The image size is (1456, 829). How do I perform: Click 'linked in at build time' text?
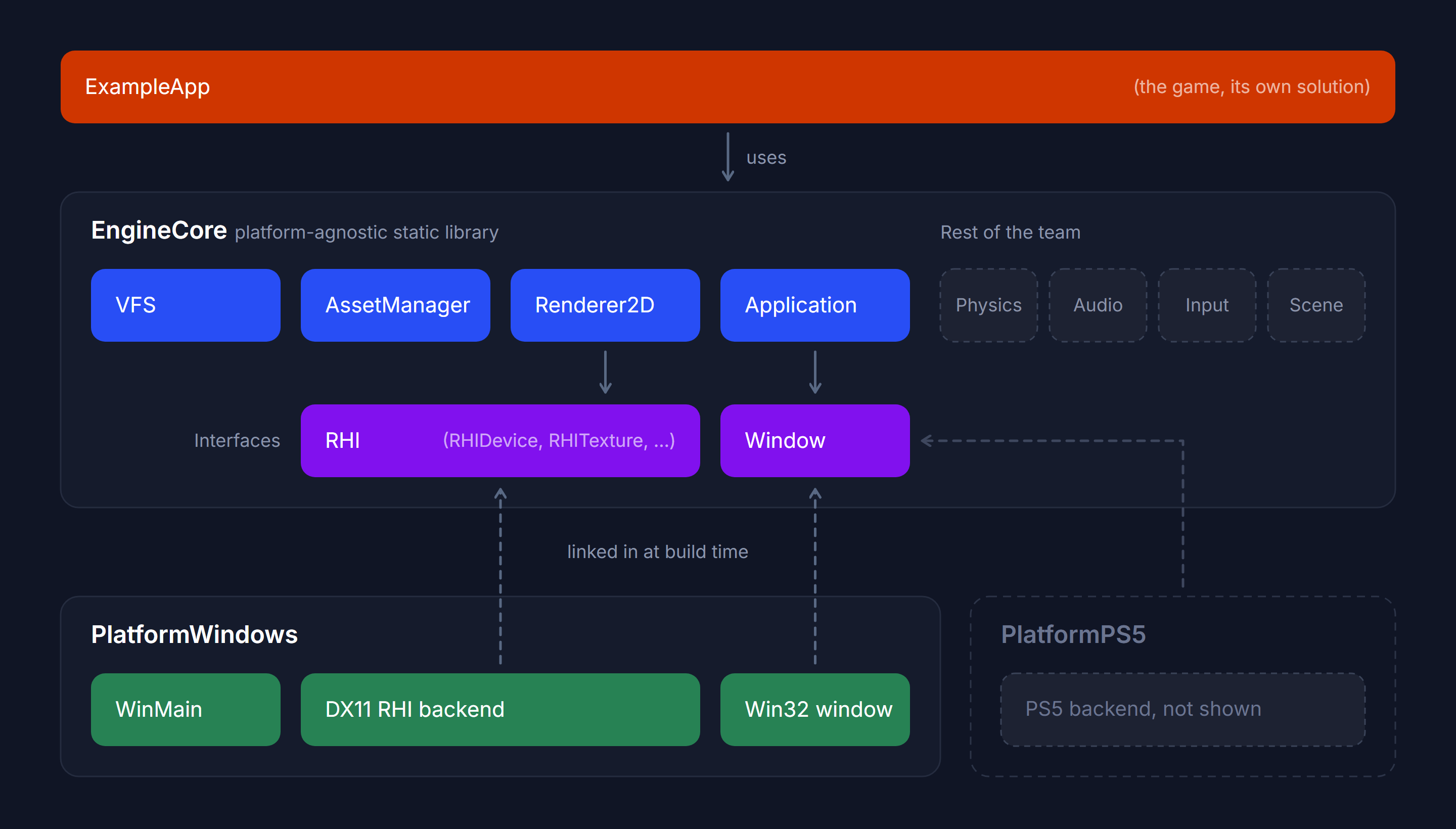tap(658, 551)
